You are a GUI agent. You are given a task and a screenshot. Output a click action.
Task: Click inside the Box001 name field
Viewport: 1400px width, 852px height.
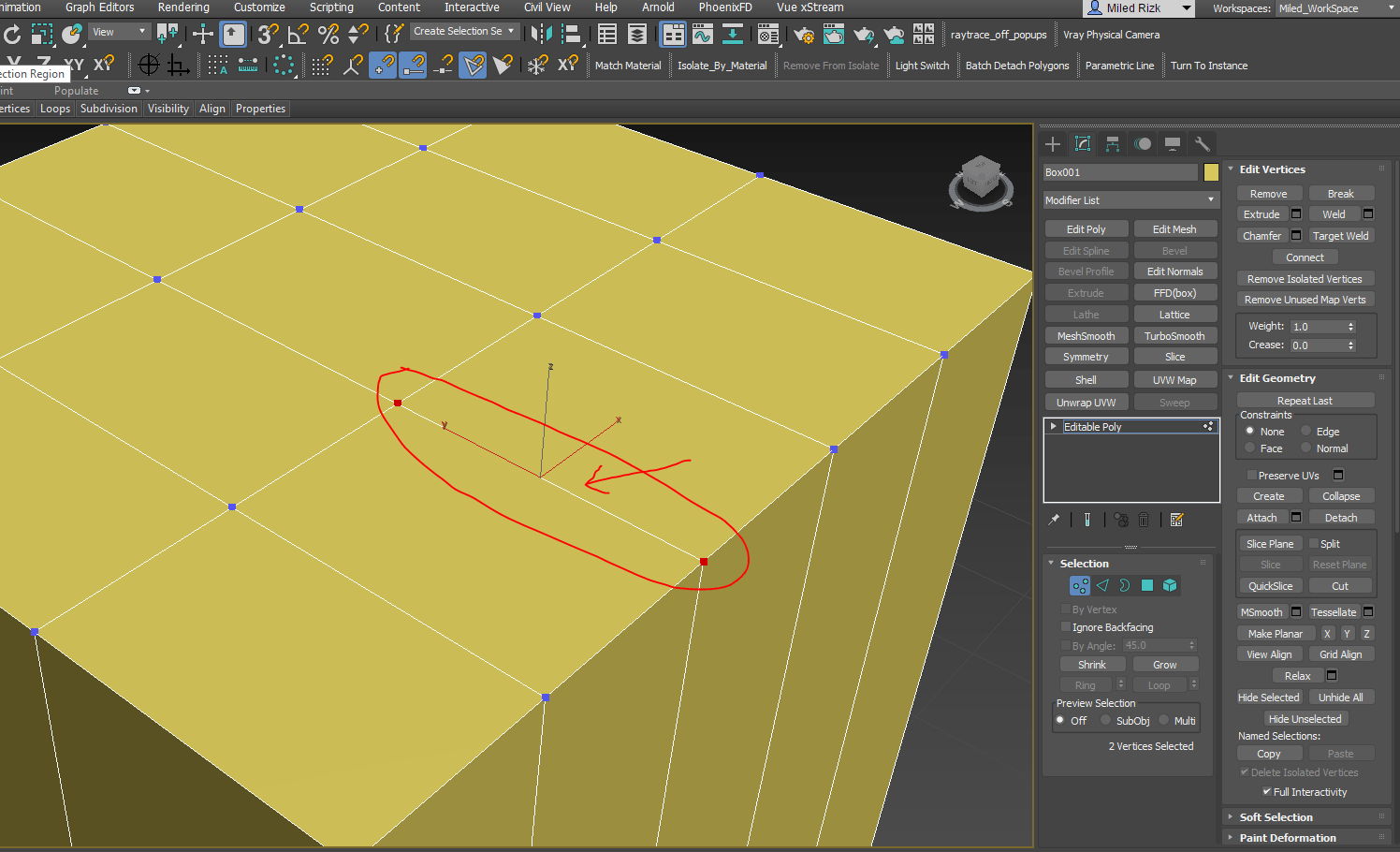[x=1123, y=171]
